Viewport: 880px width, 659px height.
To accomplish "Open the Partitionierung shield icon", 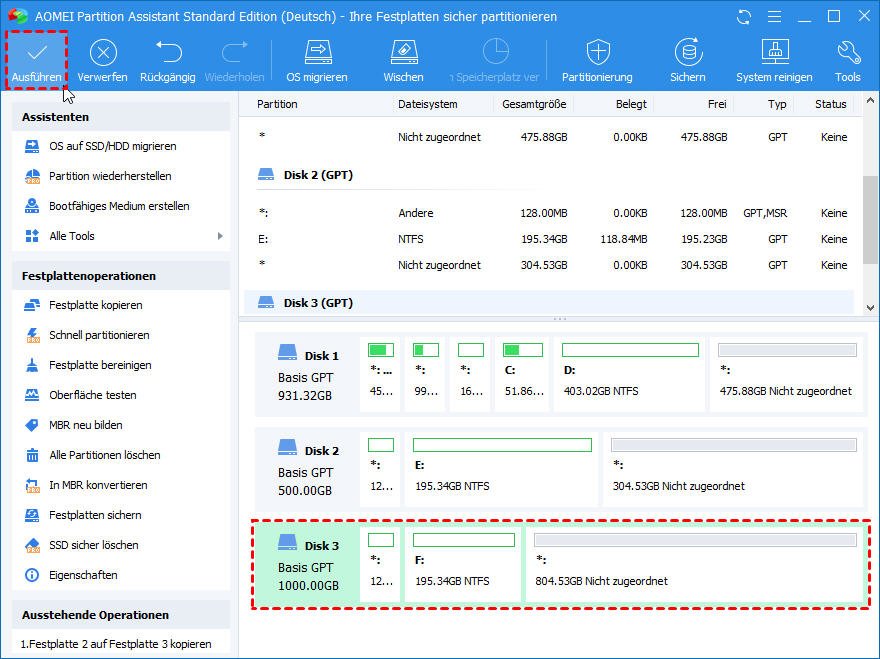I will (597, 53).
